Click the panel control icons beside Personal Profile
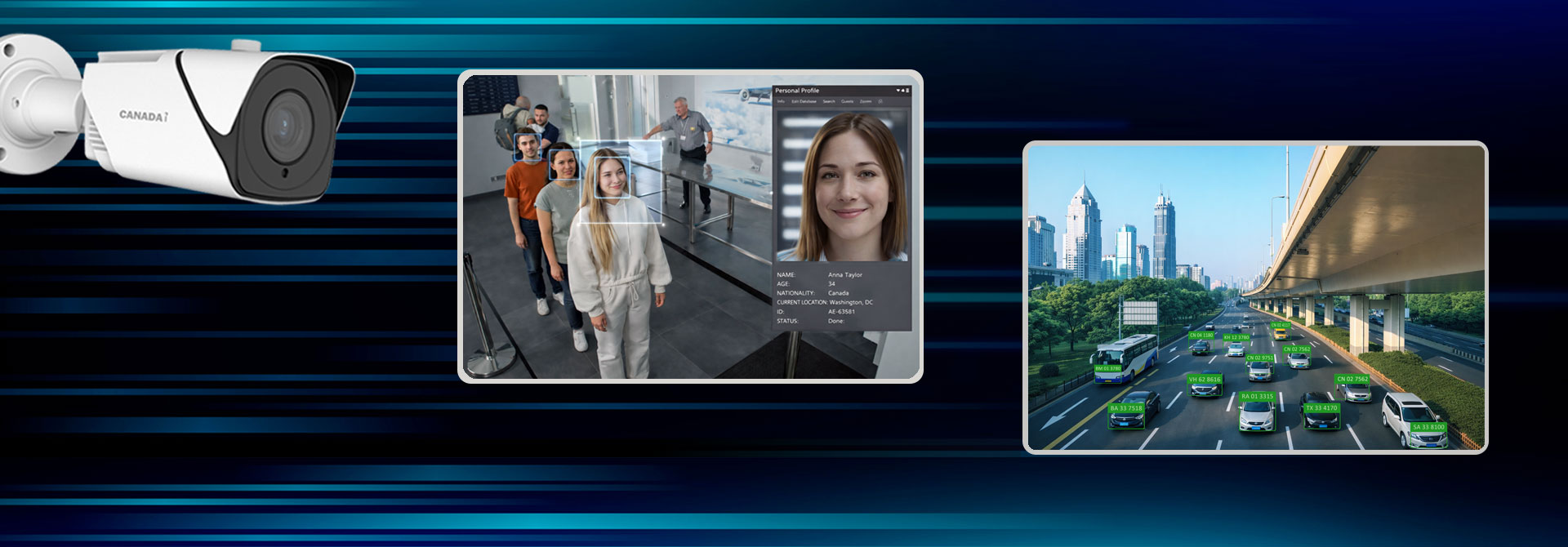Screen dimensions: 1568x547 pos(902,91)
